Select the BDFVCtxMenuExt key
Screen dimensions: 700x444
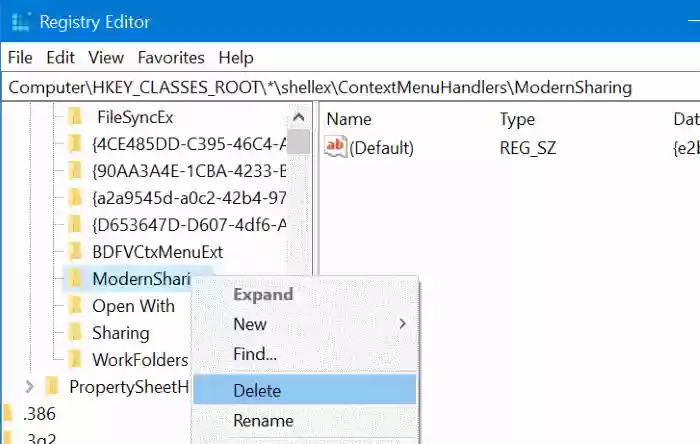click(158, 252)
